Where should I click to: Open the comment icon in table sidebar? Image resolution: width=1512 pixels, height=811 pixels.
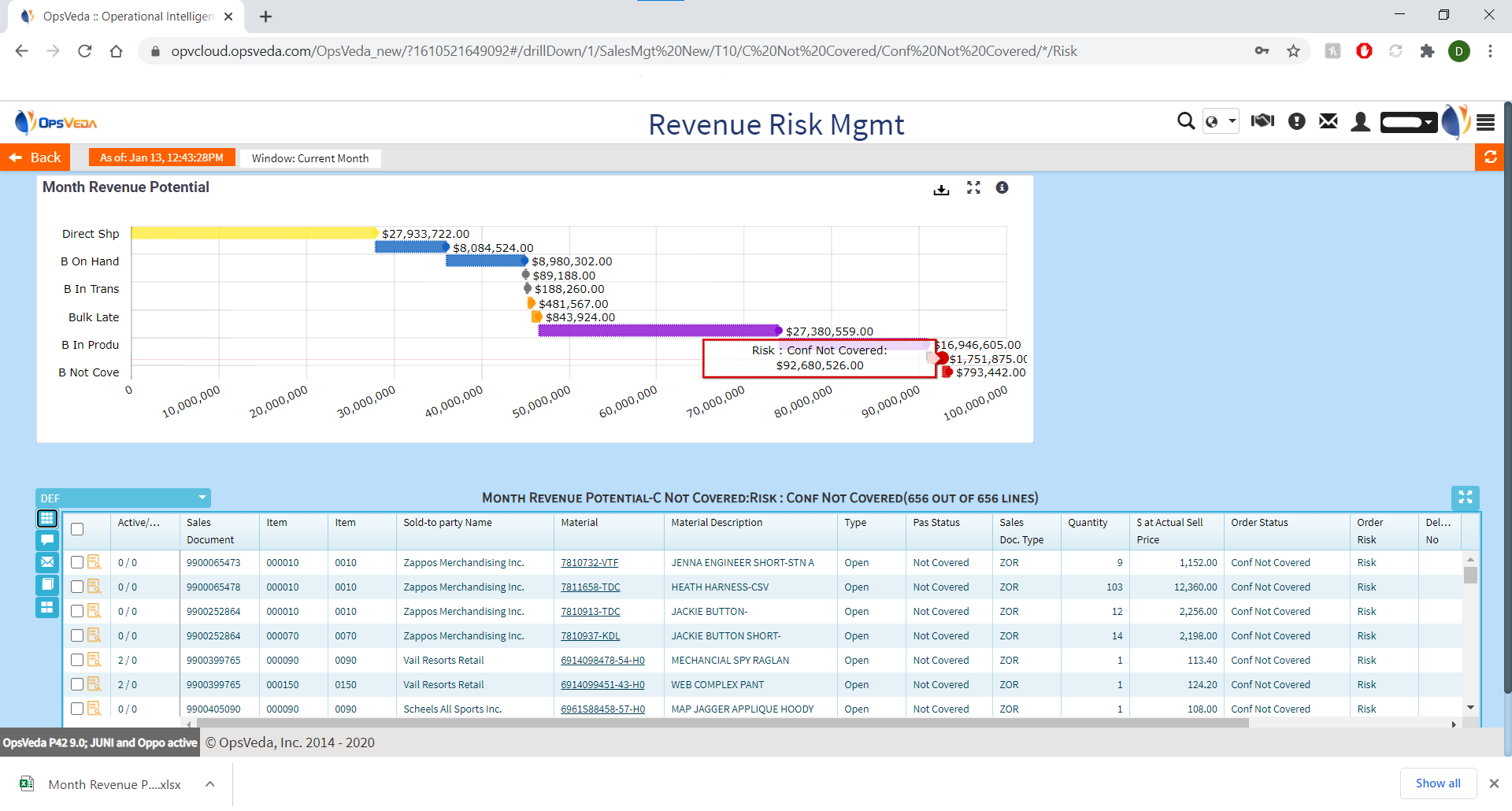point(47,540)
